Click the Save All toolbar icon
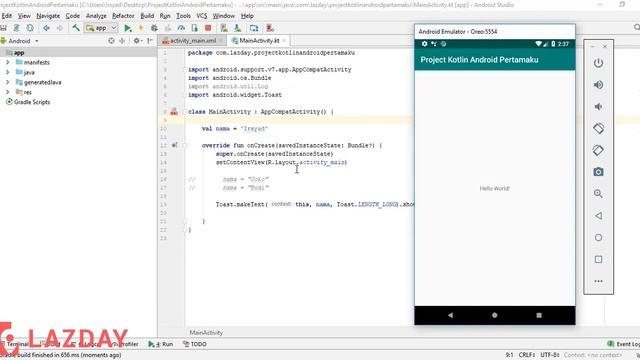The image size is (640, 360). (x=3, y=28)
